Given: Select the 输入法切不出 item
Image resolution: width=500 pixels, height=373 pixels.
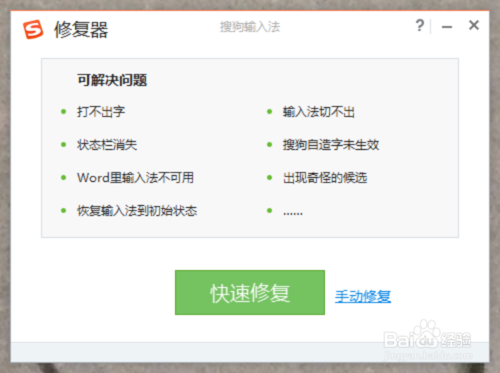Looking at the screenshot, I should pos(319,112).
